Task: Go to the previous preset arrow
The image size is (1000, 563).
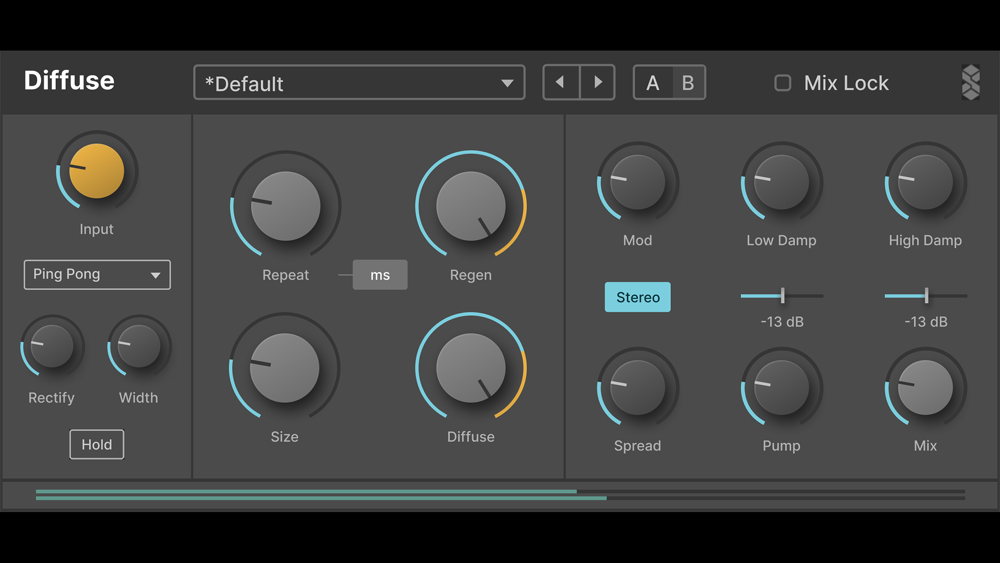Action: coord(561,82)
